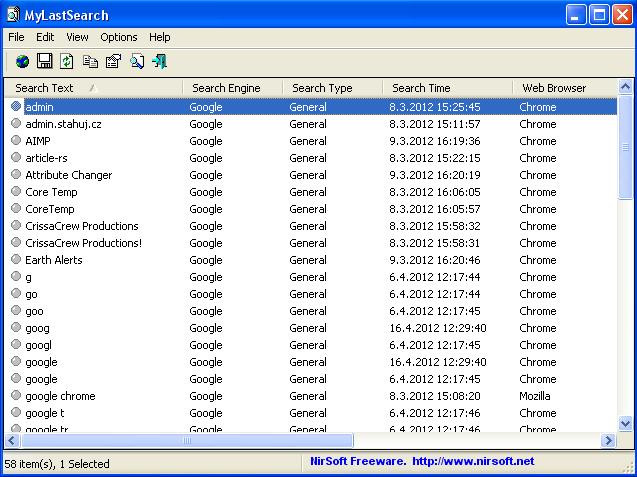Screen dimensions: 637x477
Task: Click the round icon beside Earth Alerts
Action: (16, 260)
